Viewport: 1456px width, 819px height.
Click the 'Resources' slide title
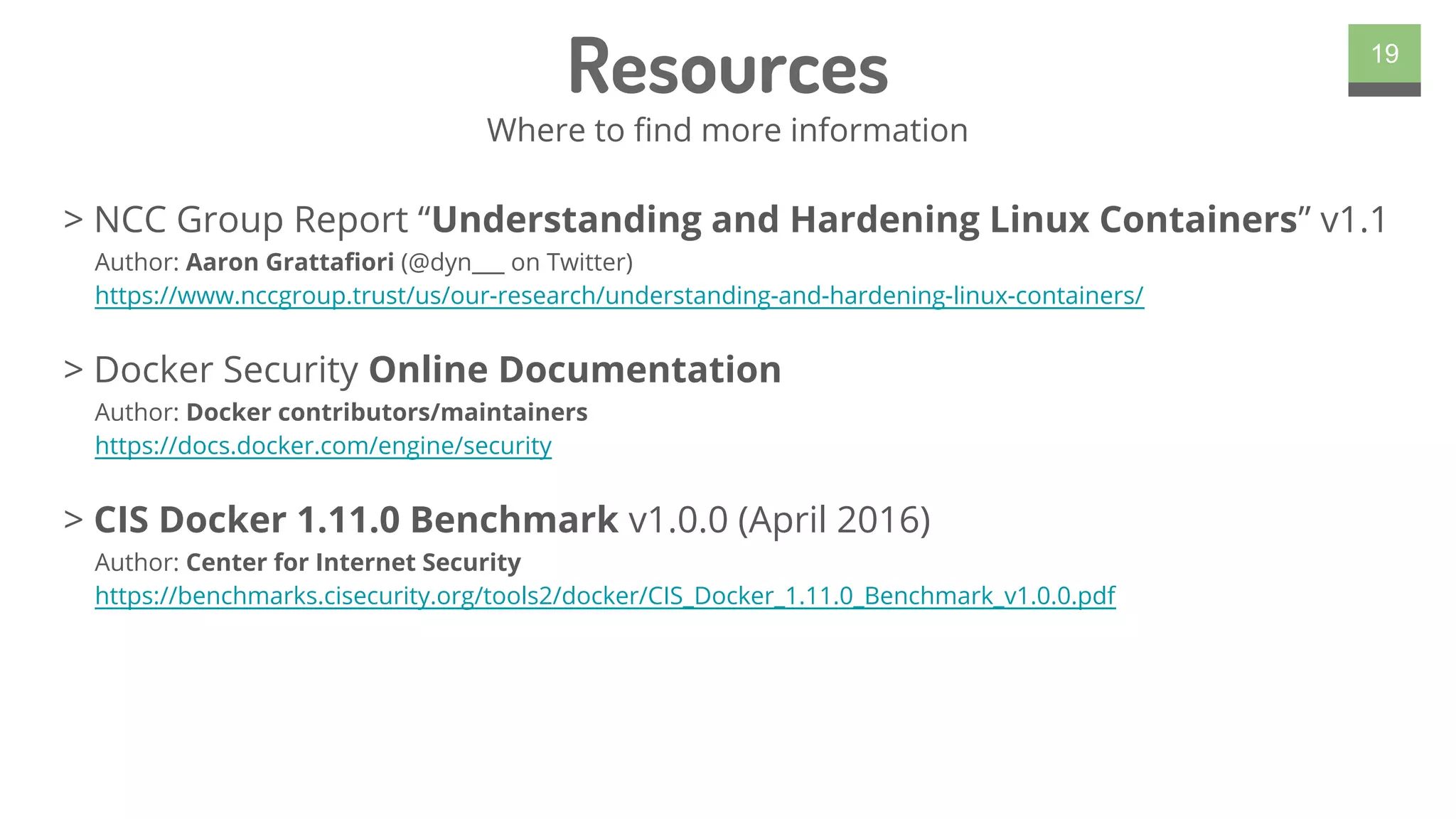click(728, 66)
